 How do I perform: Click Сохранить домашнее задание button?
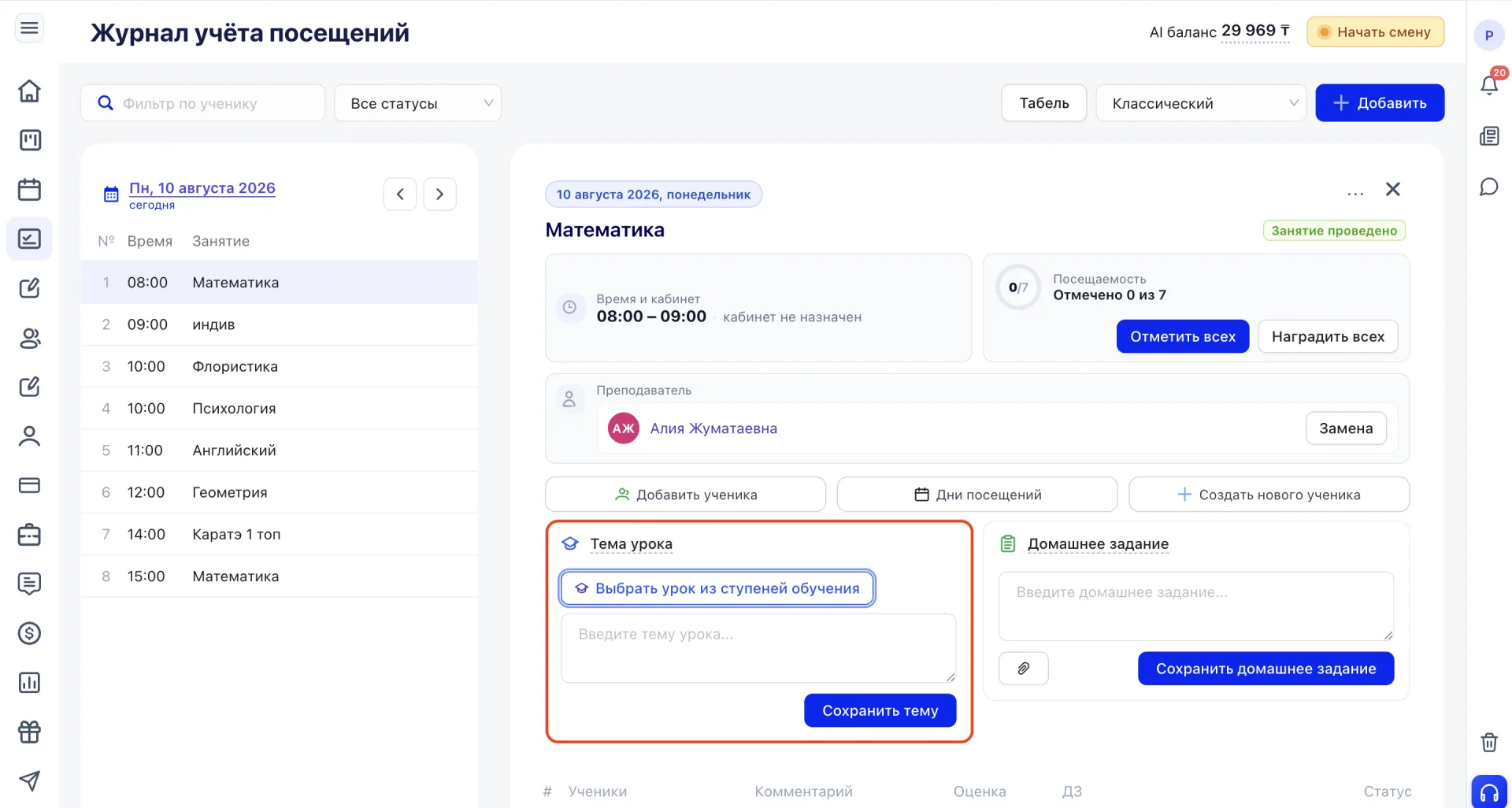tap(1266, 669)
